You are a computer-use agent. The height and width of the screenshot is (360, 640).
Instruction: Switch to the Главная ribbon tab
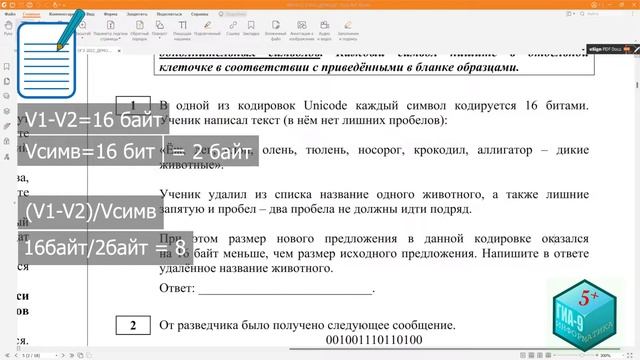click(x=31, y=14)
